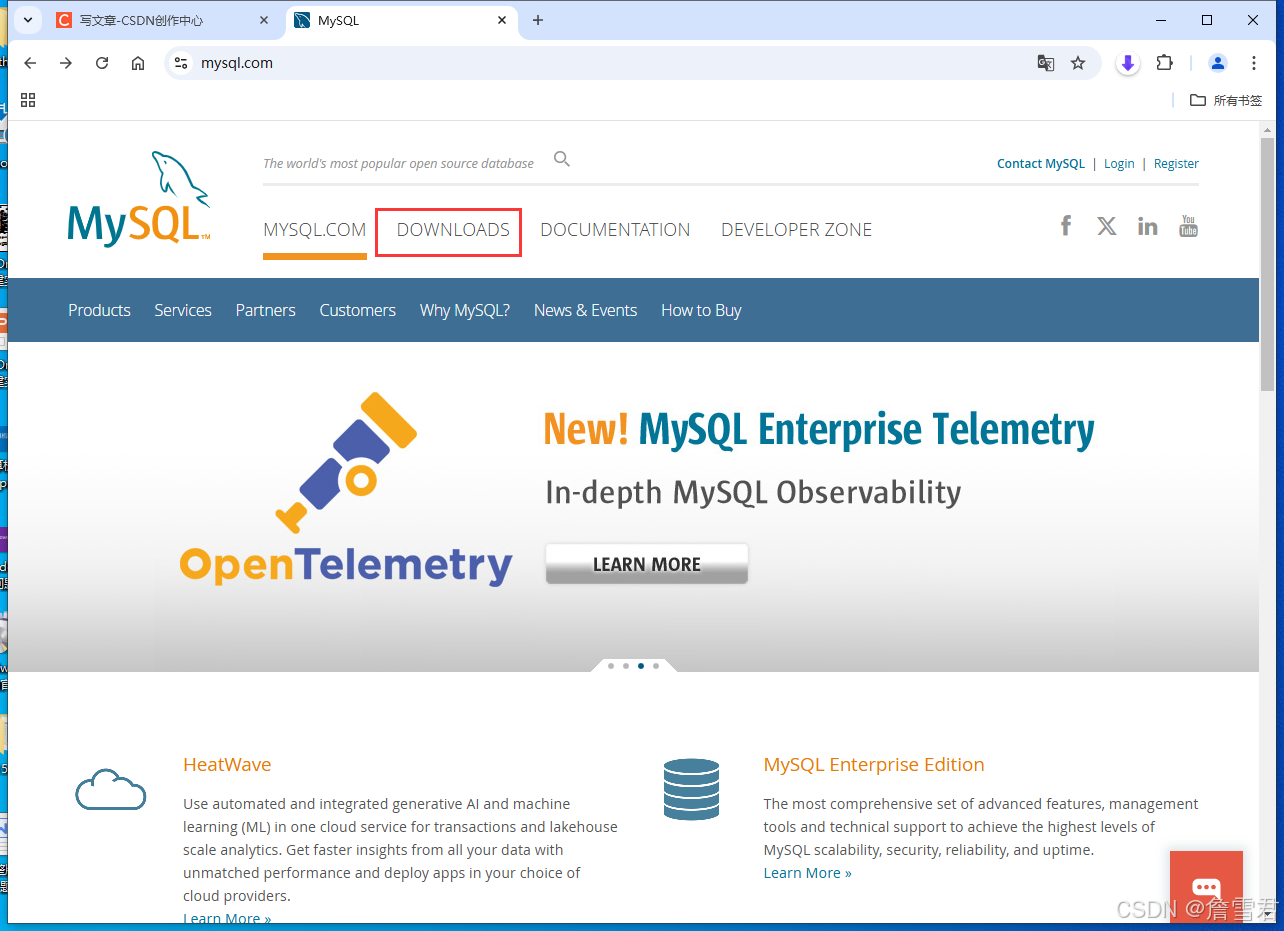Click the Register link
The image size is (1284, 931).
tap(1176, 164)
